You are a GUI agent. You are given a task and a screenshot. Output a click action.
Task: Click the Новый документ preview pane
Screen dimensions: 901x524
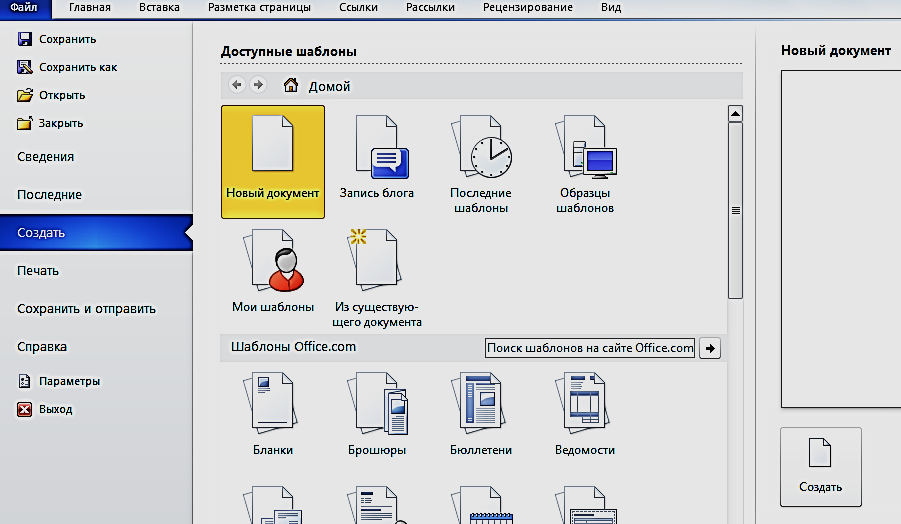click(841, 239)
